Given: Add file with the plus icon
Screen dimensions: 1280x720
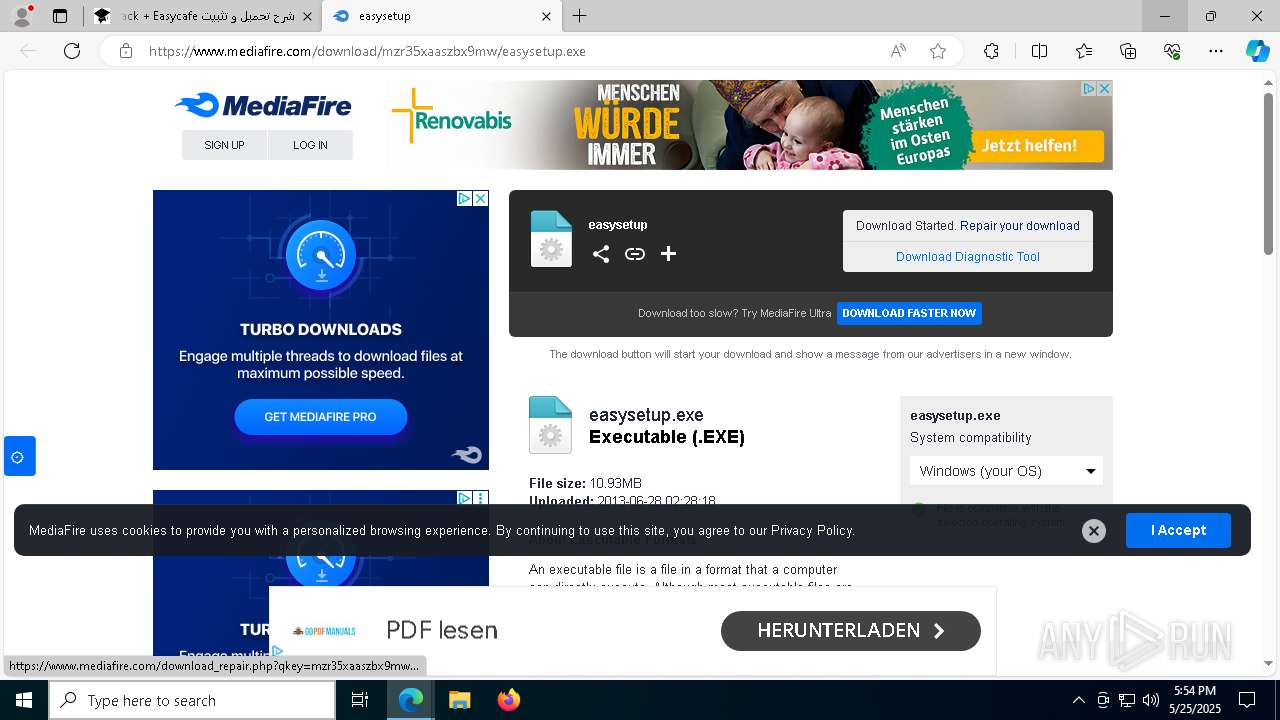Looking at the screenshot, I should pos(669,254).
